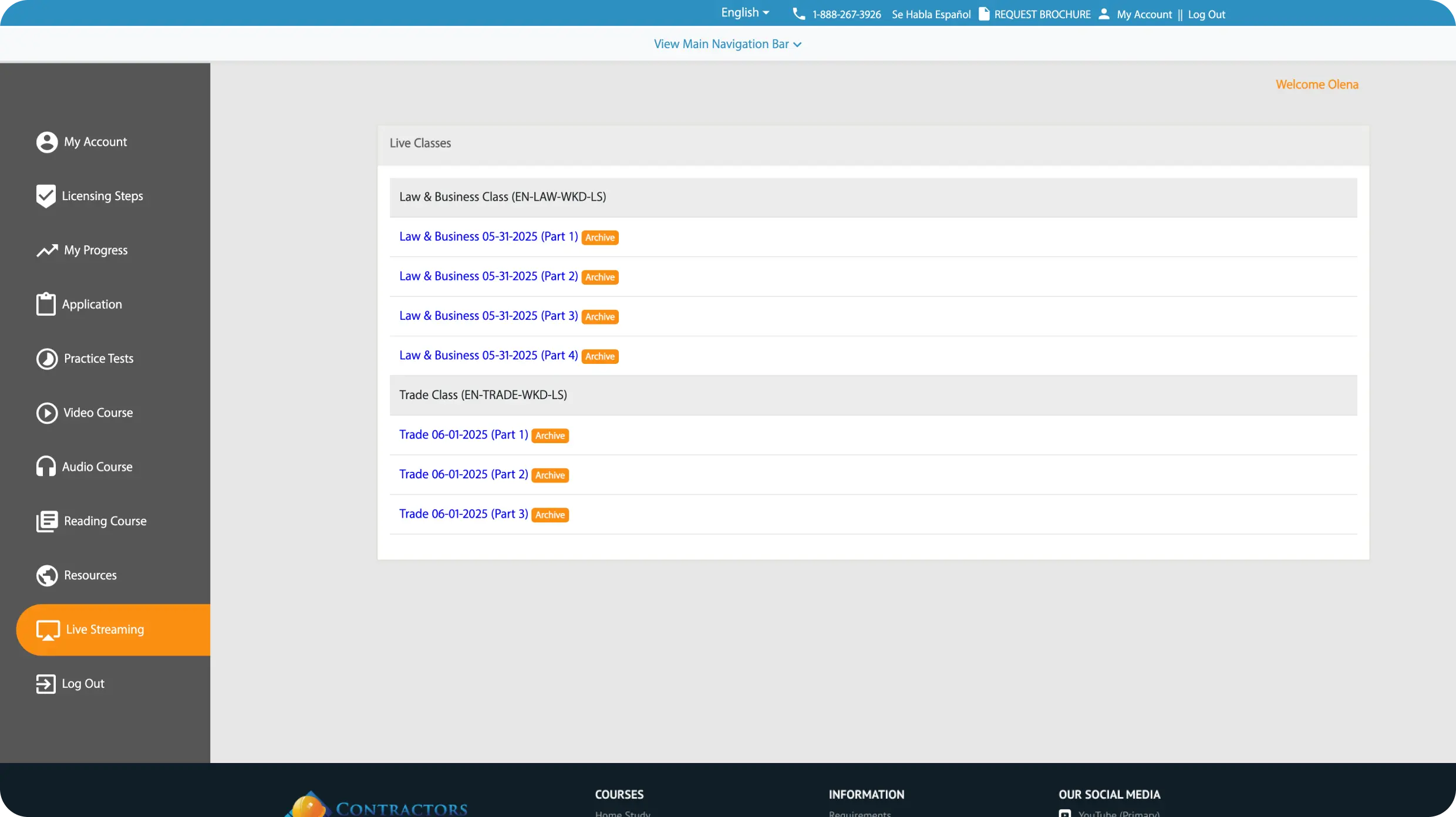Click Se Habla Español in top bar
Screen dimensions: 1456x817
coord(931,15)
